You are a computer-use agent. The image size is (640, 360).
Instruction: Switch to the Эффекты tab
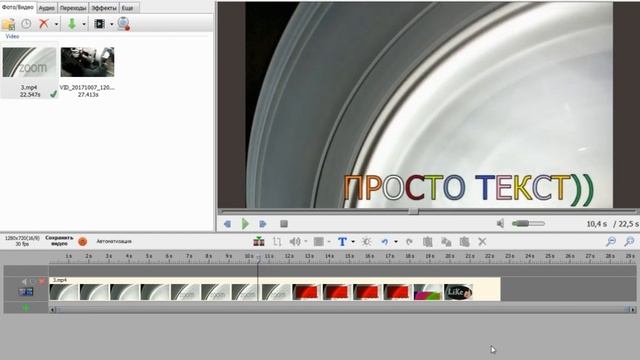click(104, 8)
